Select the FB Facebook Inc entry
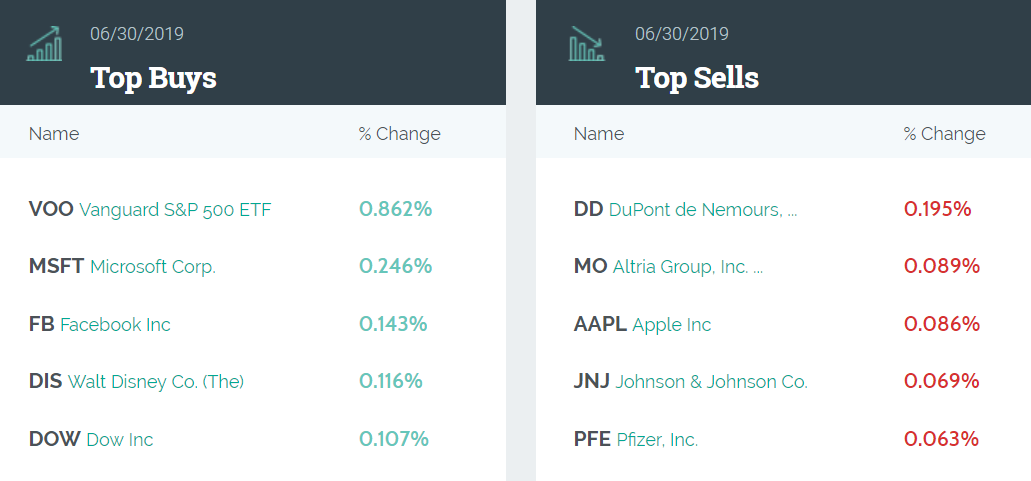This screenshot has height=481, width=1031. click(x=100, y=324)
